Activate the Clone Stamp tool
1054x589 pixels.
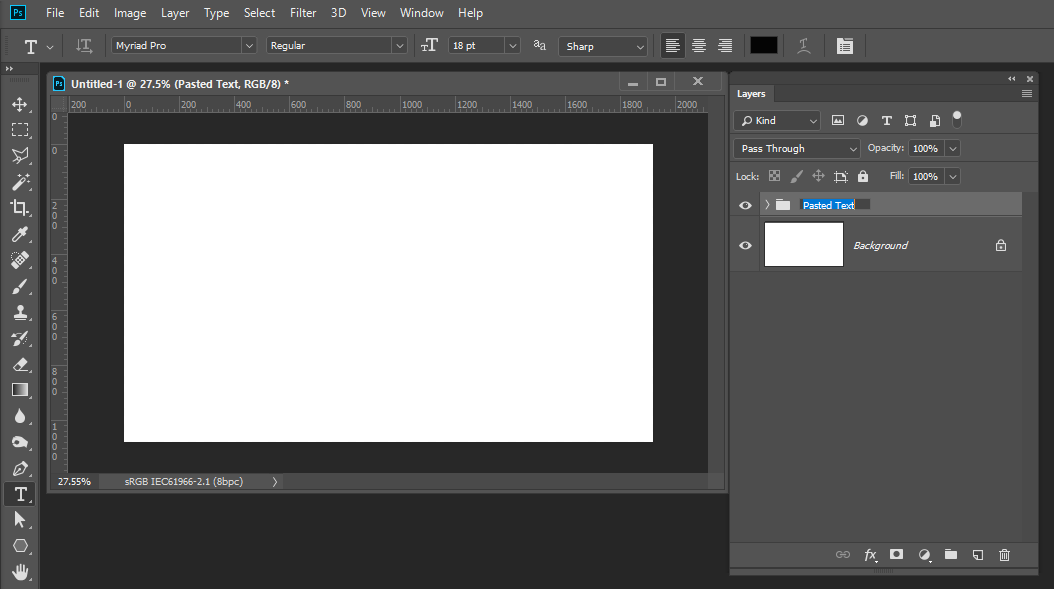point(20,312)
